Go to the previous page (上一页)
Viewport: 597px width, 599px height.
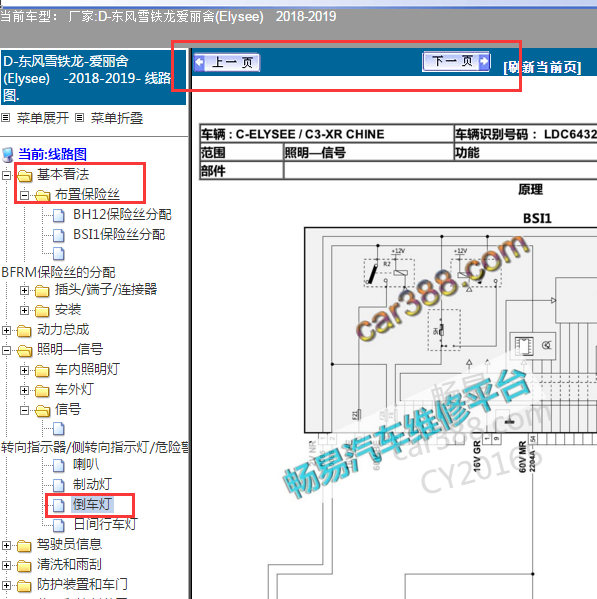pos(227,63)
